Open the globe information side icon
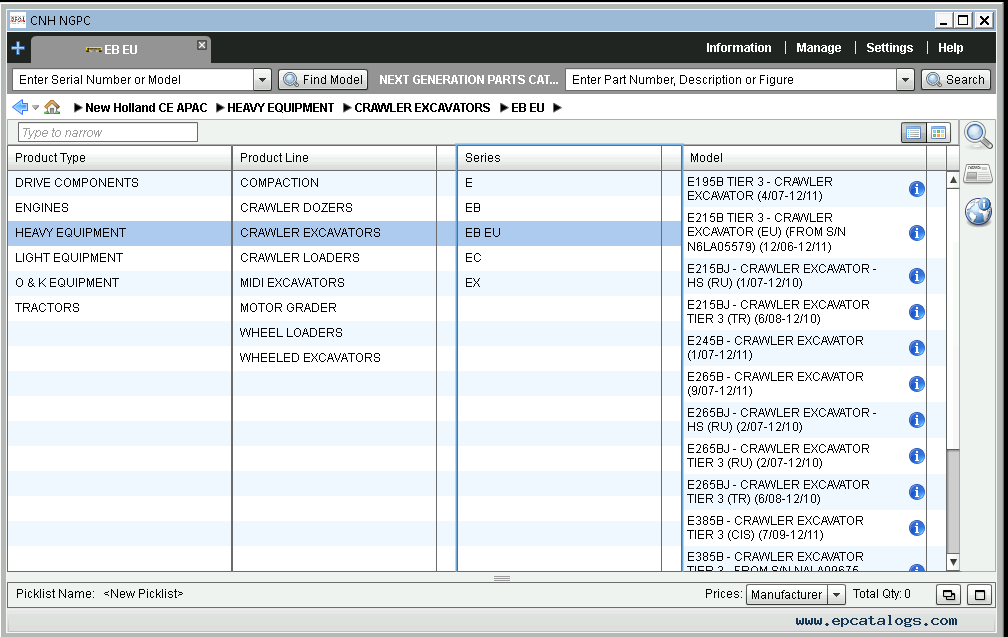 coord(978,211)
